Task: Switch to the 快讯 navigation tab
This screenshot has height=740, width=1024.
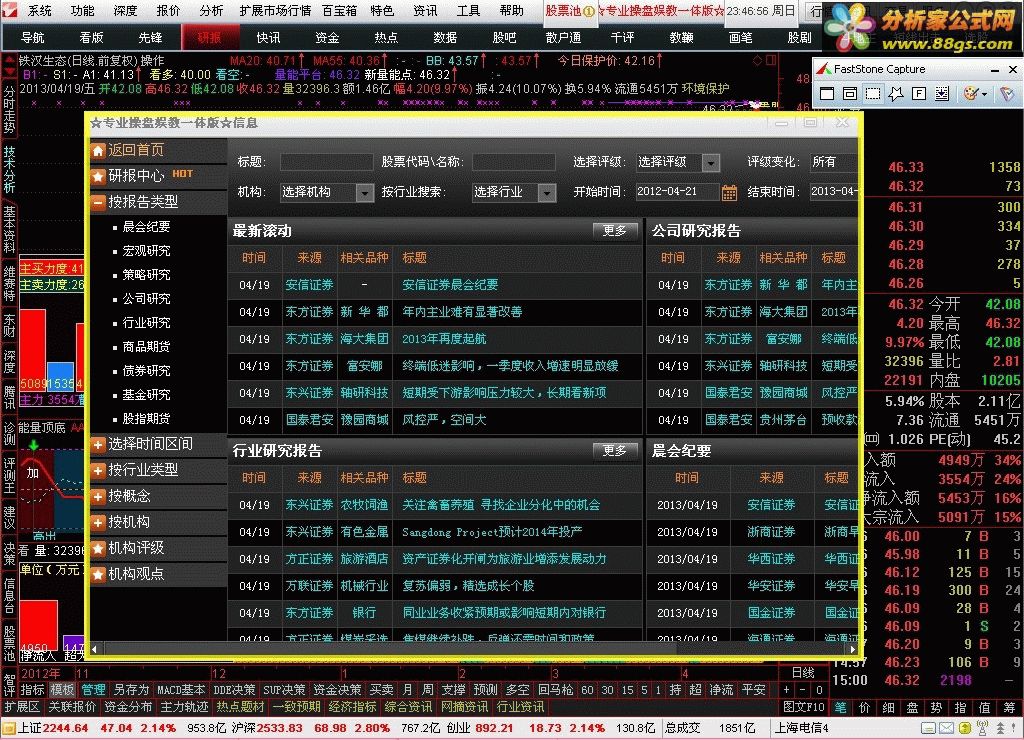Action: point(268,38)
